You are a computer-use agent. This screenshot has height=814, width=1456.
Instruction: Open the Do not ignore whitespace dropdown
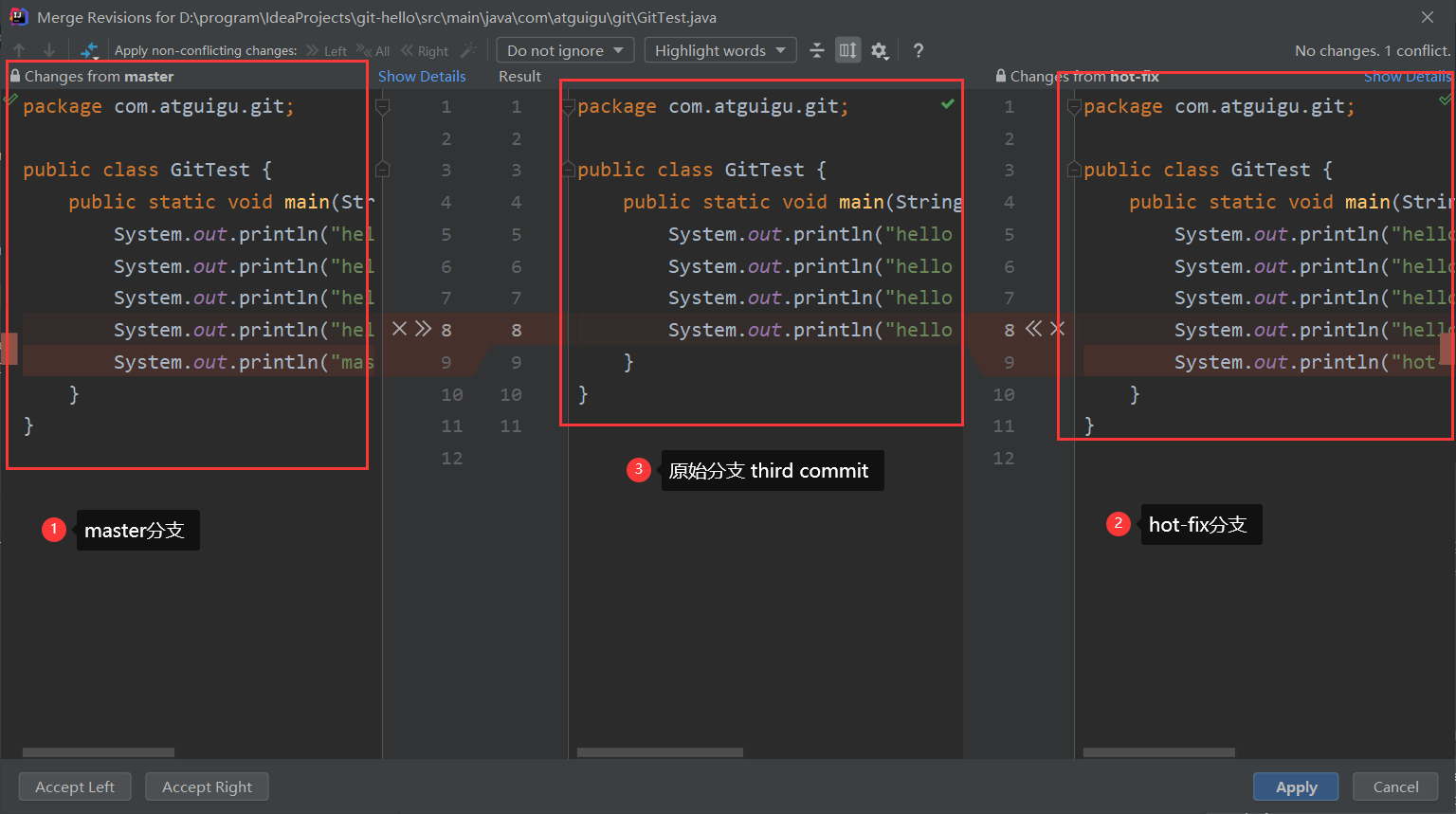565,49
